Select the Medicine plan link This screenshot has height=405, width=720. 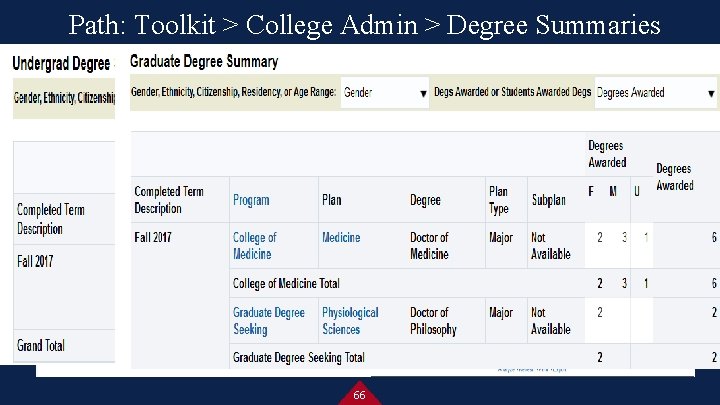[x=341, y=238]
